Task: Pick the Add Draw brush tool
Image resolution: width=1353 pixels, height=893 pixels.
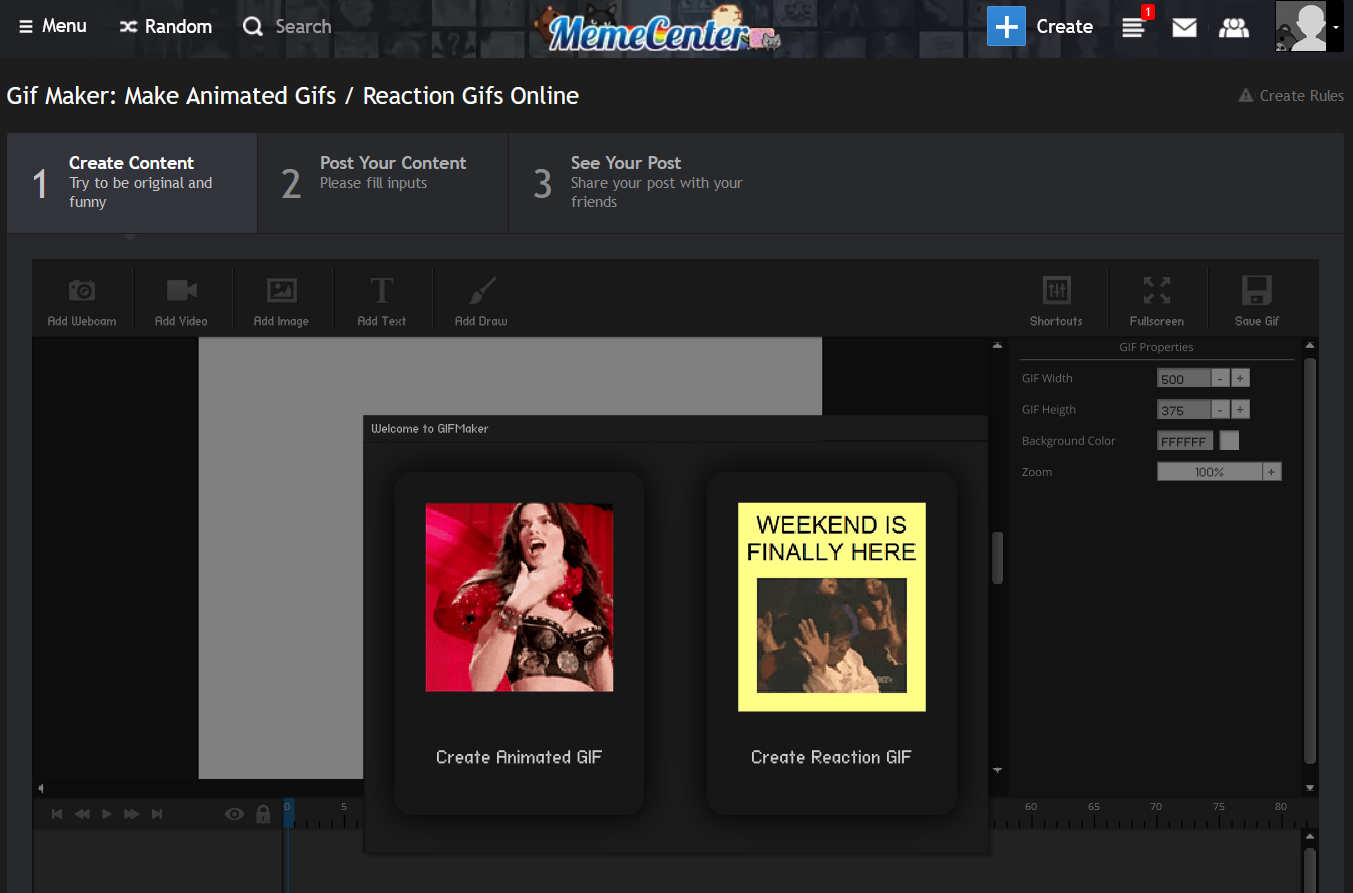Action: tap(481, 291)
